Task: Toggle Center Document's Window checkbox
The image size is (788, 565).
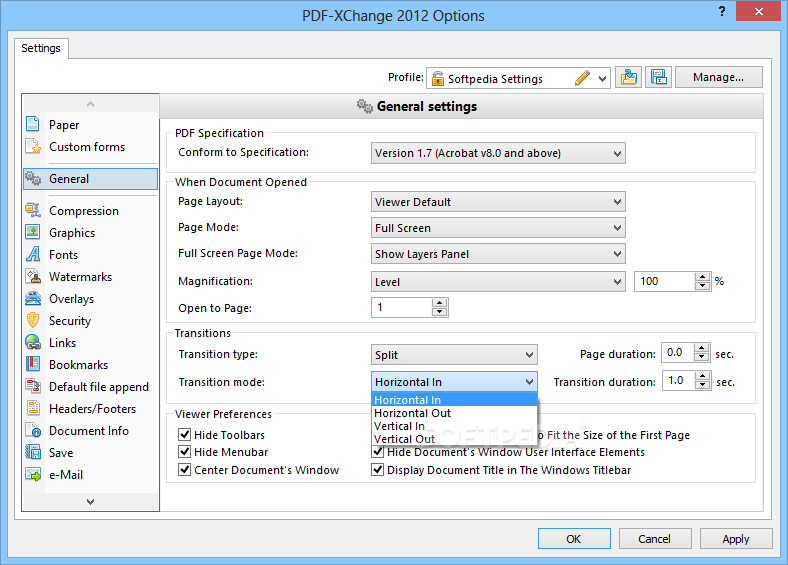Action: pyautogui.click(x=184, y=469)
